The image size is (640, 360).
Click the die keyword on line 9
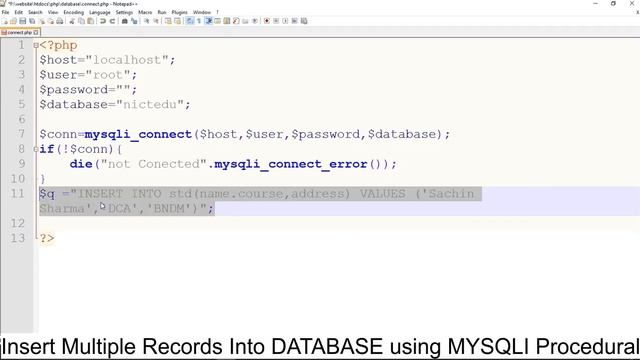click(x=81, y=164)
